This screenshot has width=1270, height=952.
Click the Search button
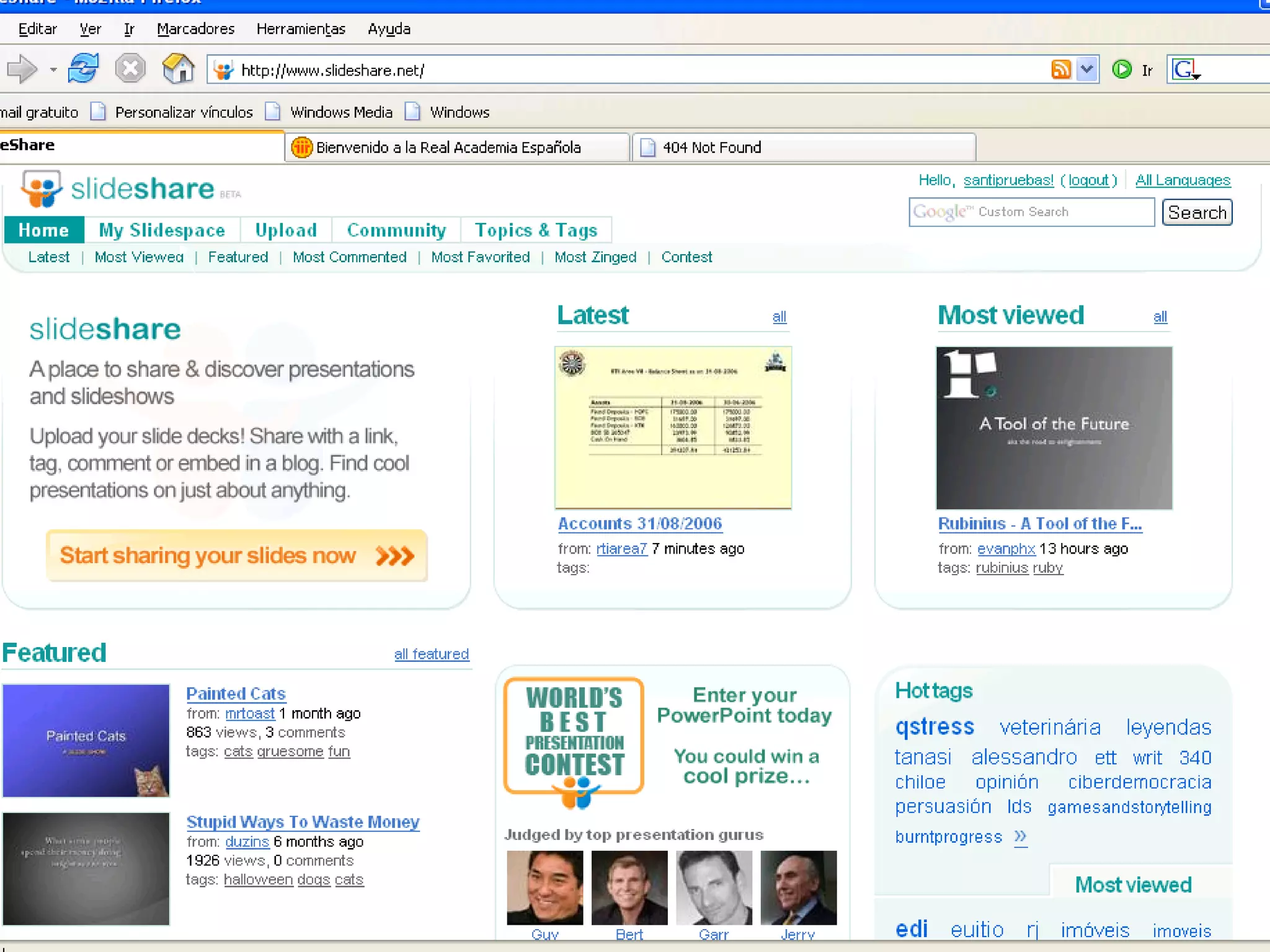coord(1196,213)
